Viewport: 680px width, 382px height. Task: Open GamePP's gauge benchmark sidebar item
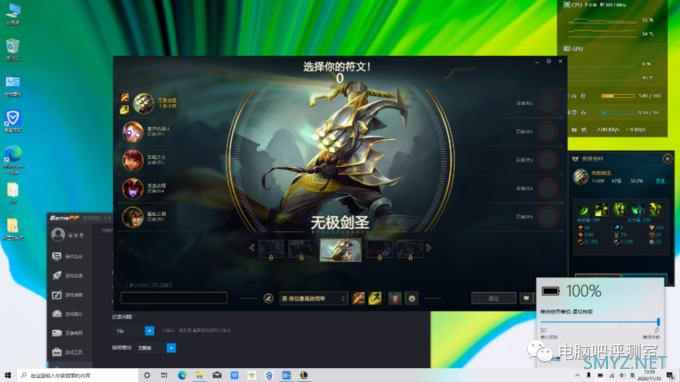(x=68, y=314)
